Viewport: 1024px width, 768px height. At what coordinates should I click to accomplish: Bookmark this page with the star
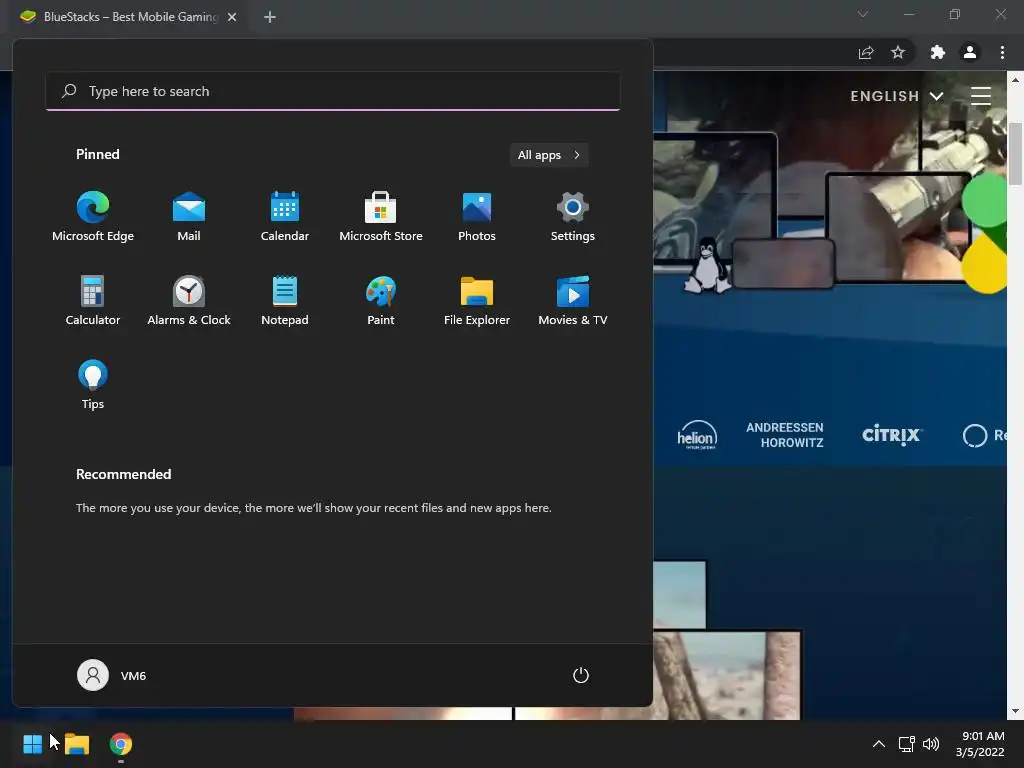[898, 53]
